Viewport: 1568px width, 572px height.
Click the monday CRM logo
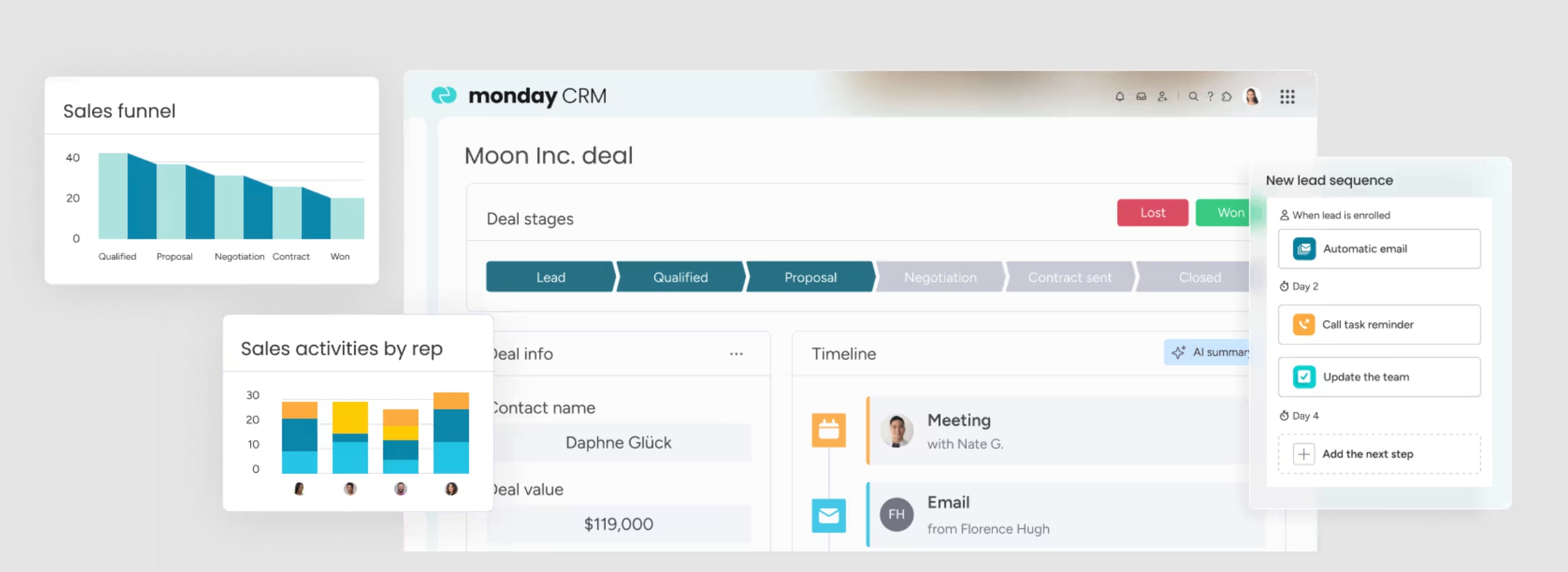(x=519, y=96)
